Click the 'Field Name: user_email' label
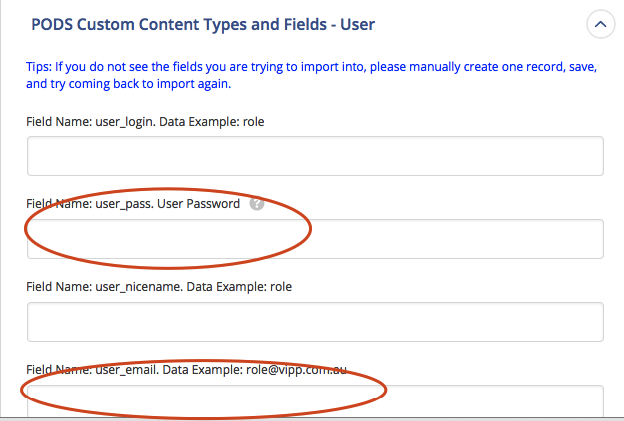This screenshot has height=421, width=624. pos(186,370)
